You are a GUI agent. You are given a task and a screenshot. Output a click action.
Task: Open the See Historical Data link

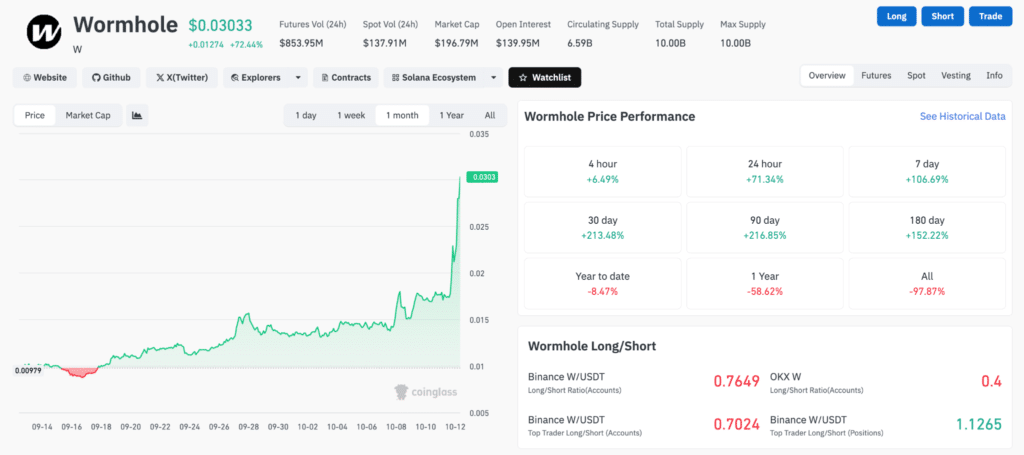[x=963, y=116]
